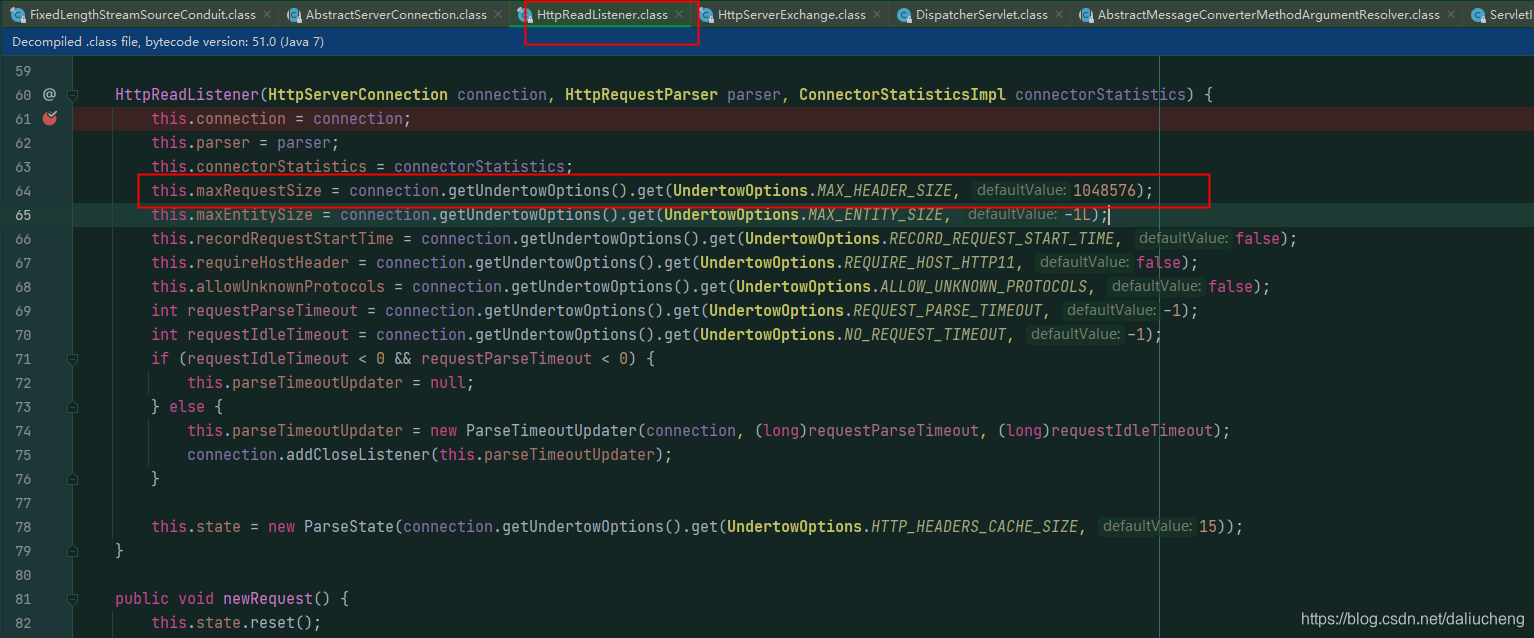The width and height of the screenshot is (1534, 638).
Task: Click the fold end marker at line 76
Action: click(73, 478)
